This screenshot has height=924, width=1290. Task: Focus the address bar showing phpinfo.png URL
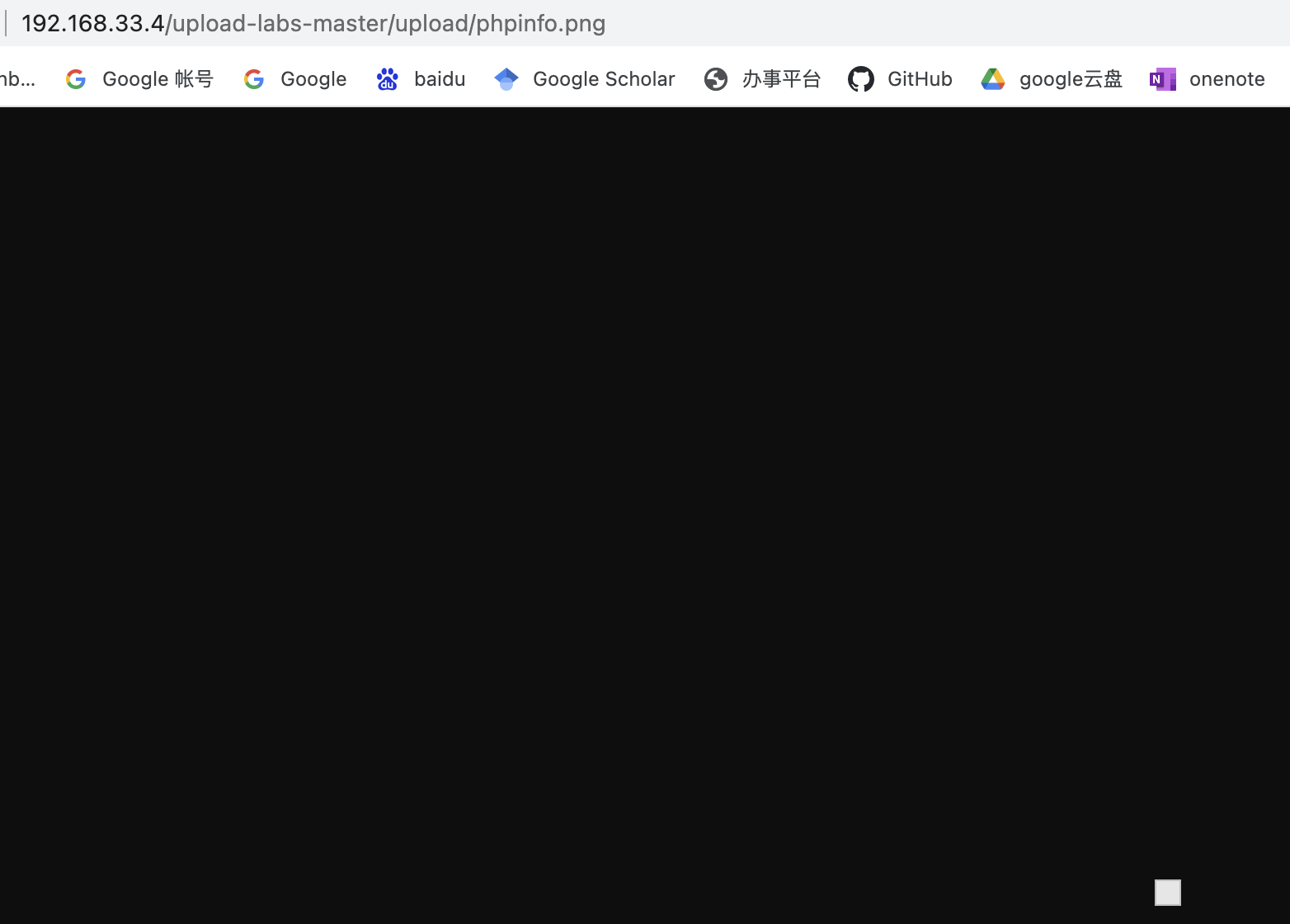pyautogui.click(x=313, y=23)
